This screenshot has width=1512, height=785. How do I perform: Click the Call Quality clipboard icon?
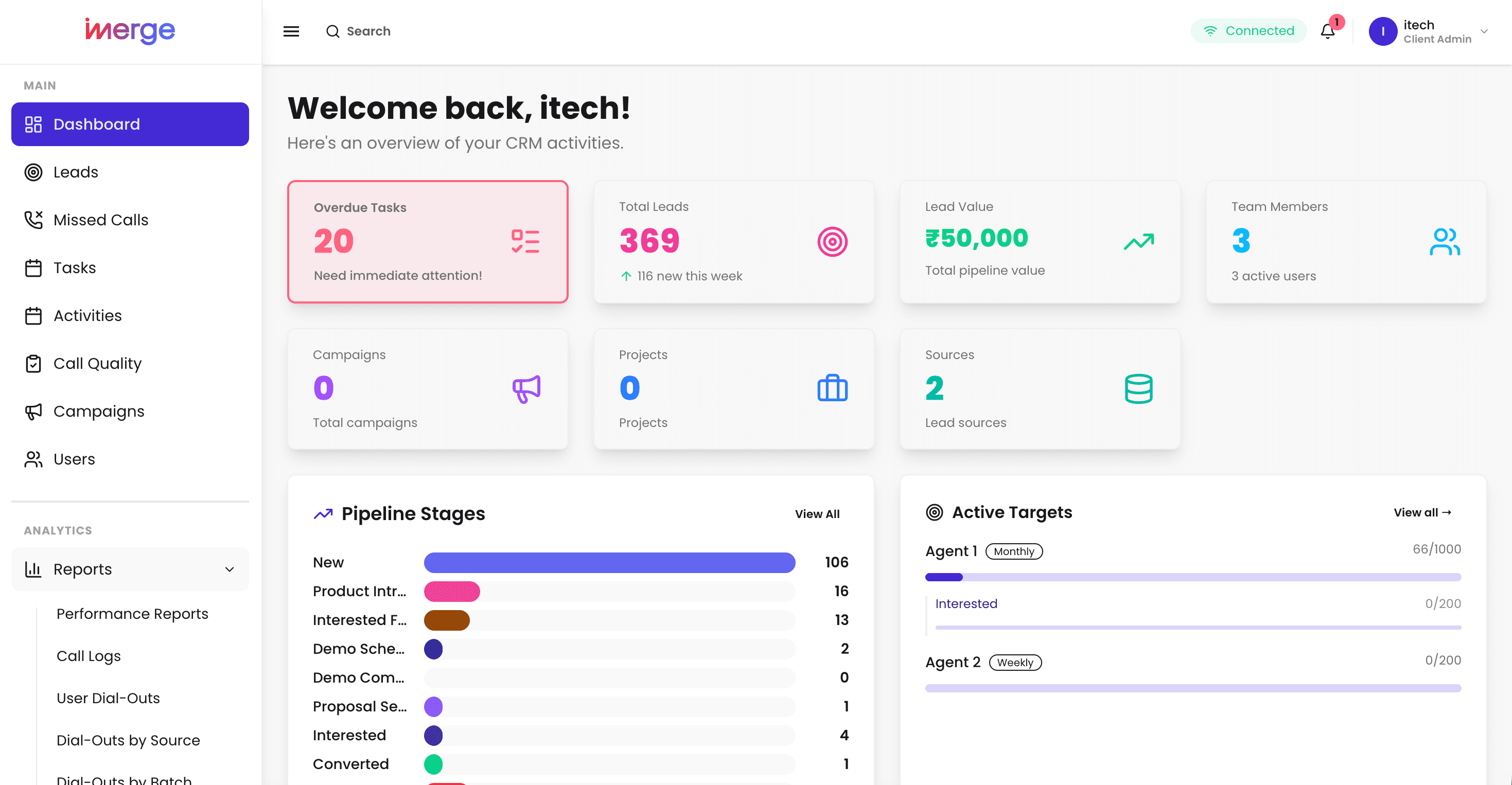(x=33, y=364)
